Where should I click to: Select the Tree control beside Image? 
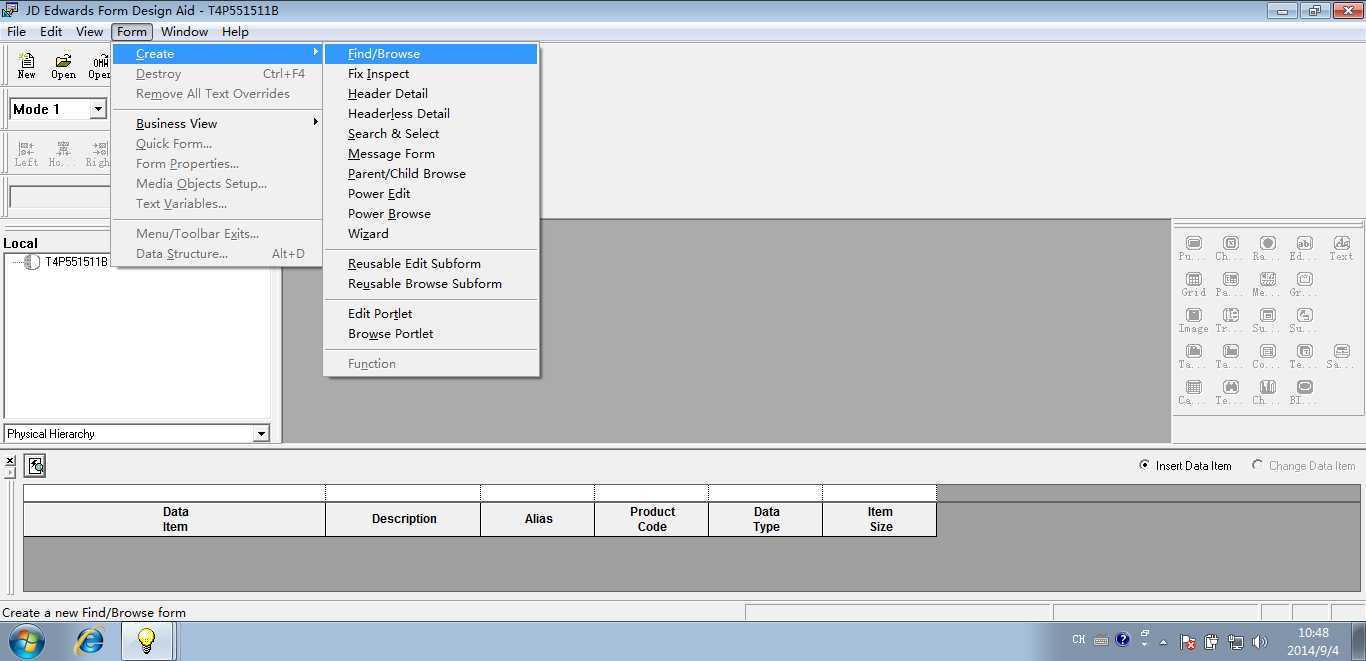[1230, 321]
